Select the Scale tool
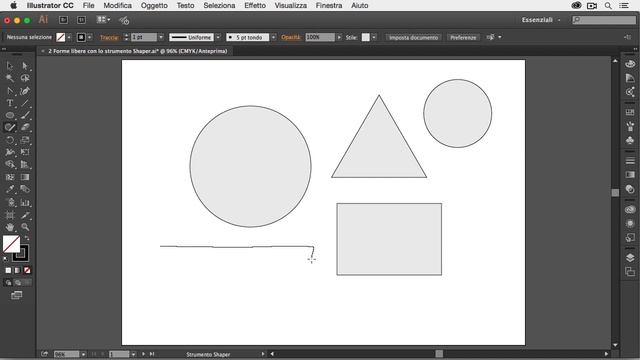 point(25,140)
